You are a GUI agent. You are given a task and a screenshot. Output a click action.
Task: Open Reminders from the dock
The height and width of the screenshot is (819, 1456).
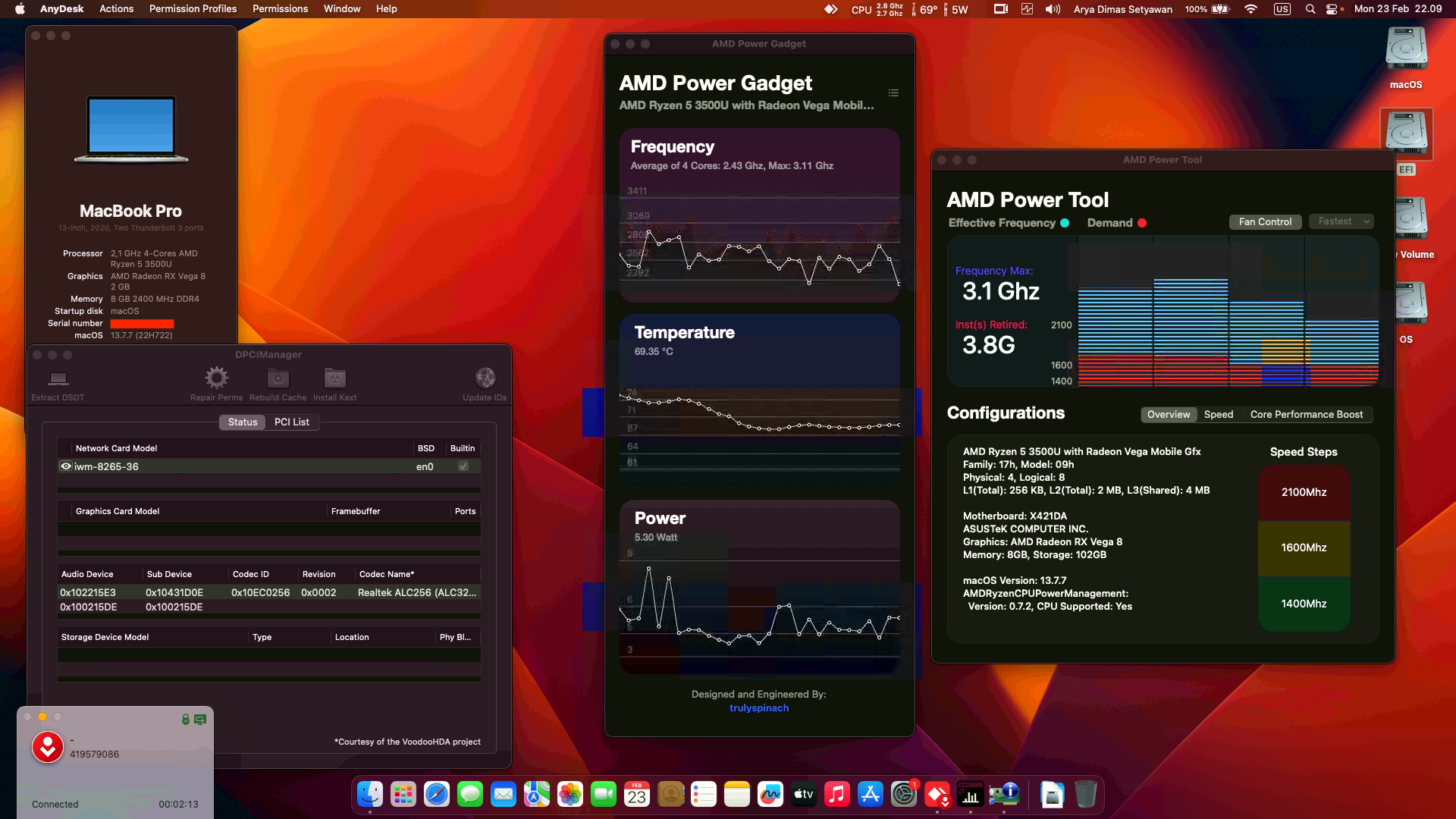click(x=704, y=794)
